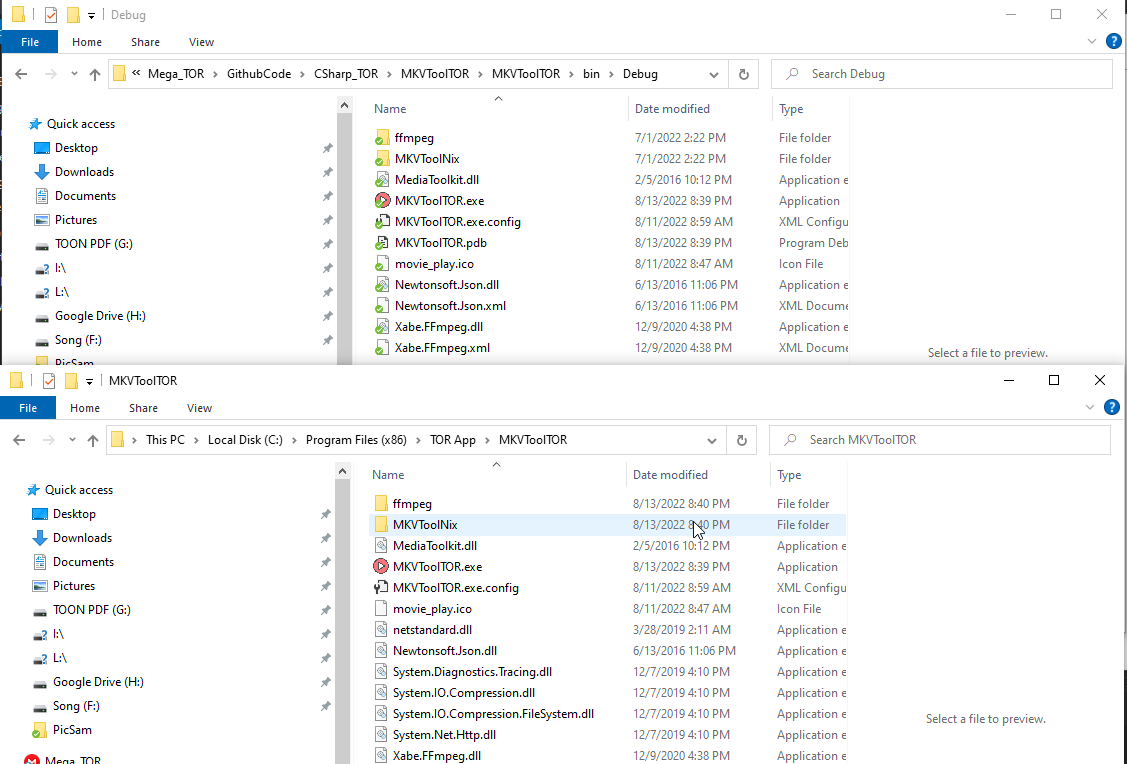
Task: Click System.Net.Http.dll file icon
Action: tap(381, 735)
